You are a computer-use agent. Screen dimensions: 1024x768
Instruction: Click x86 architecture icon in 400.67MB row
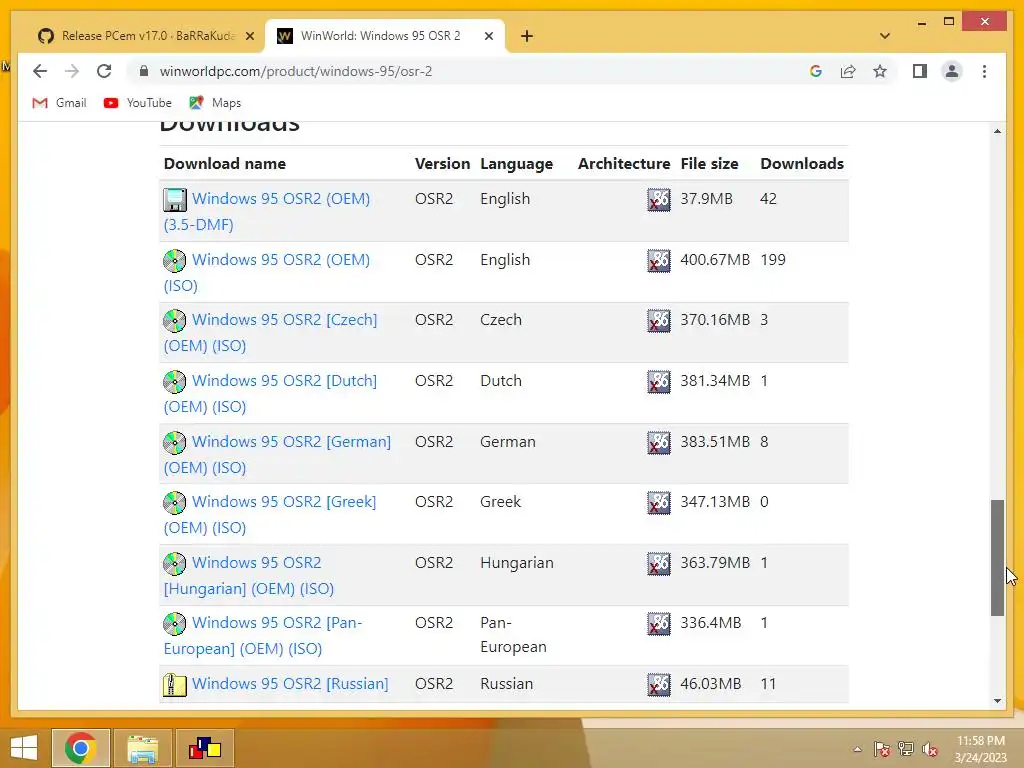click(658, 261)
